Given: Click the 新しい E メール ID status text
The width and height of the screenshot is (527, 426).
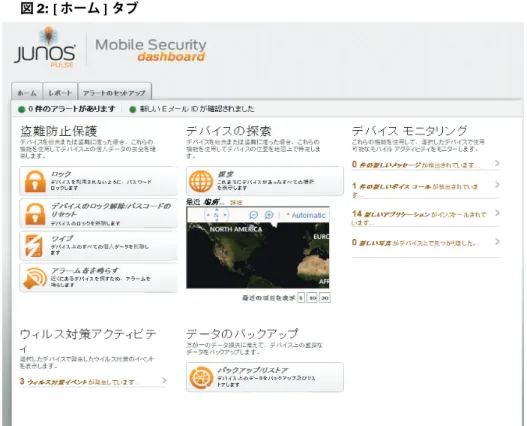Looking at the screenshot, I should pos(197,109).
